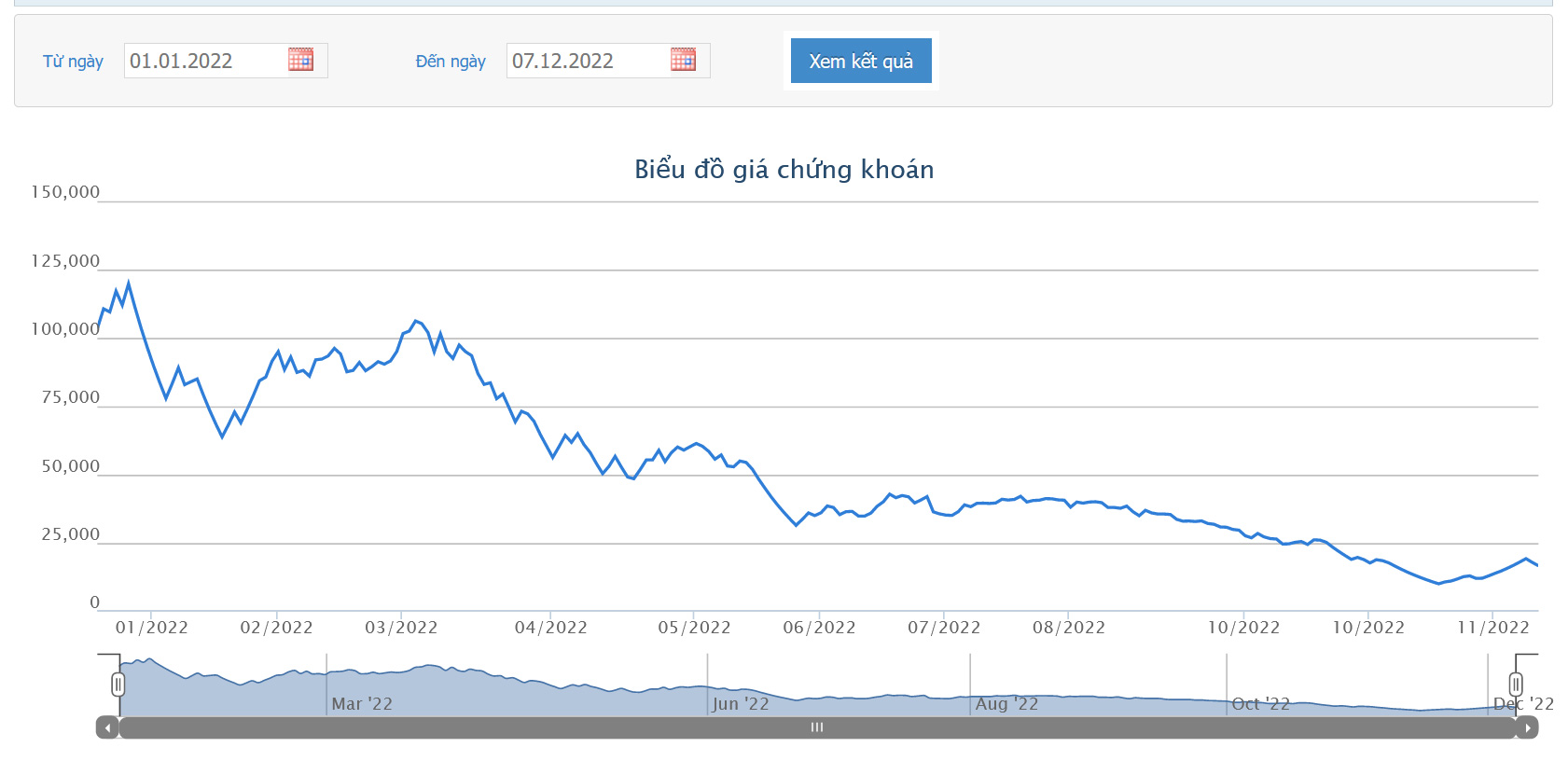Click the right navigator range handle
The height and width of the screenshot is (761, 1568).
[x=1516, y=685]
